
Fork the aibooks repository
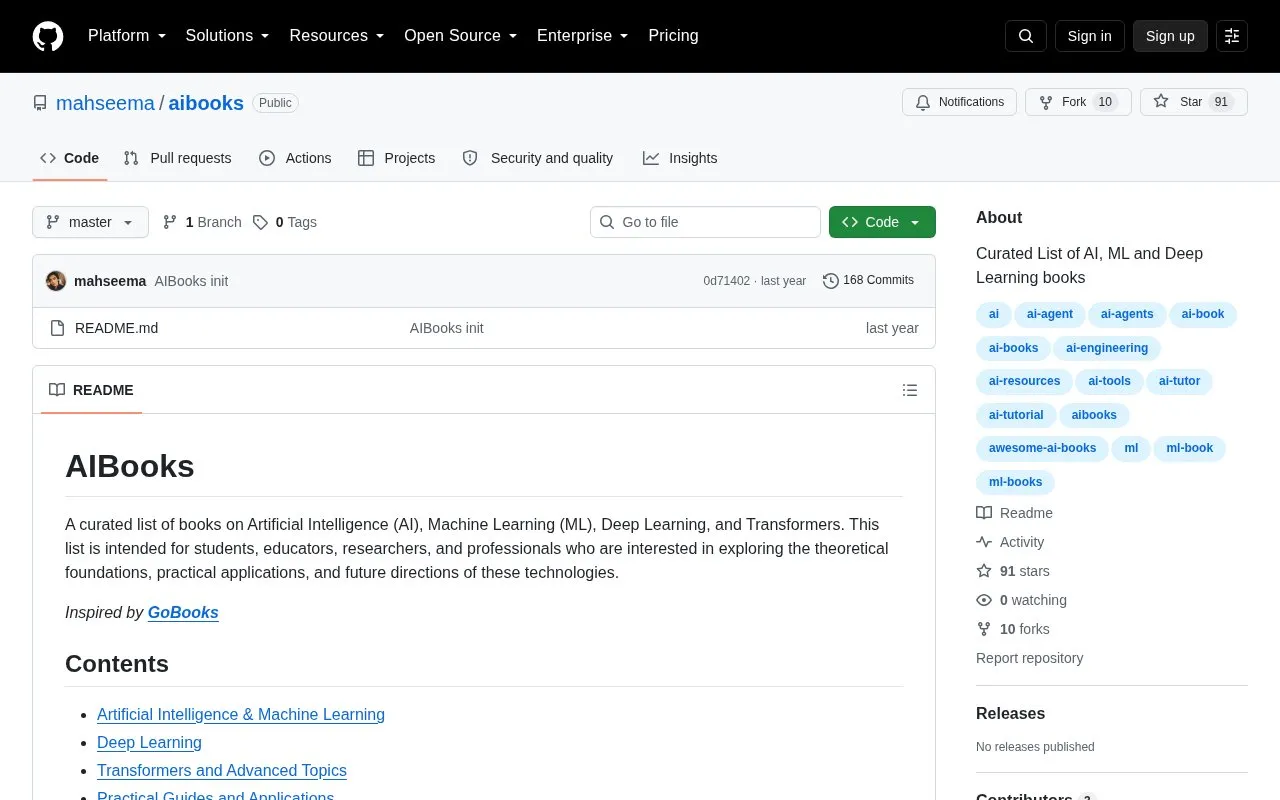coord(1078,102)
